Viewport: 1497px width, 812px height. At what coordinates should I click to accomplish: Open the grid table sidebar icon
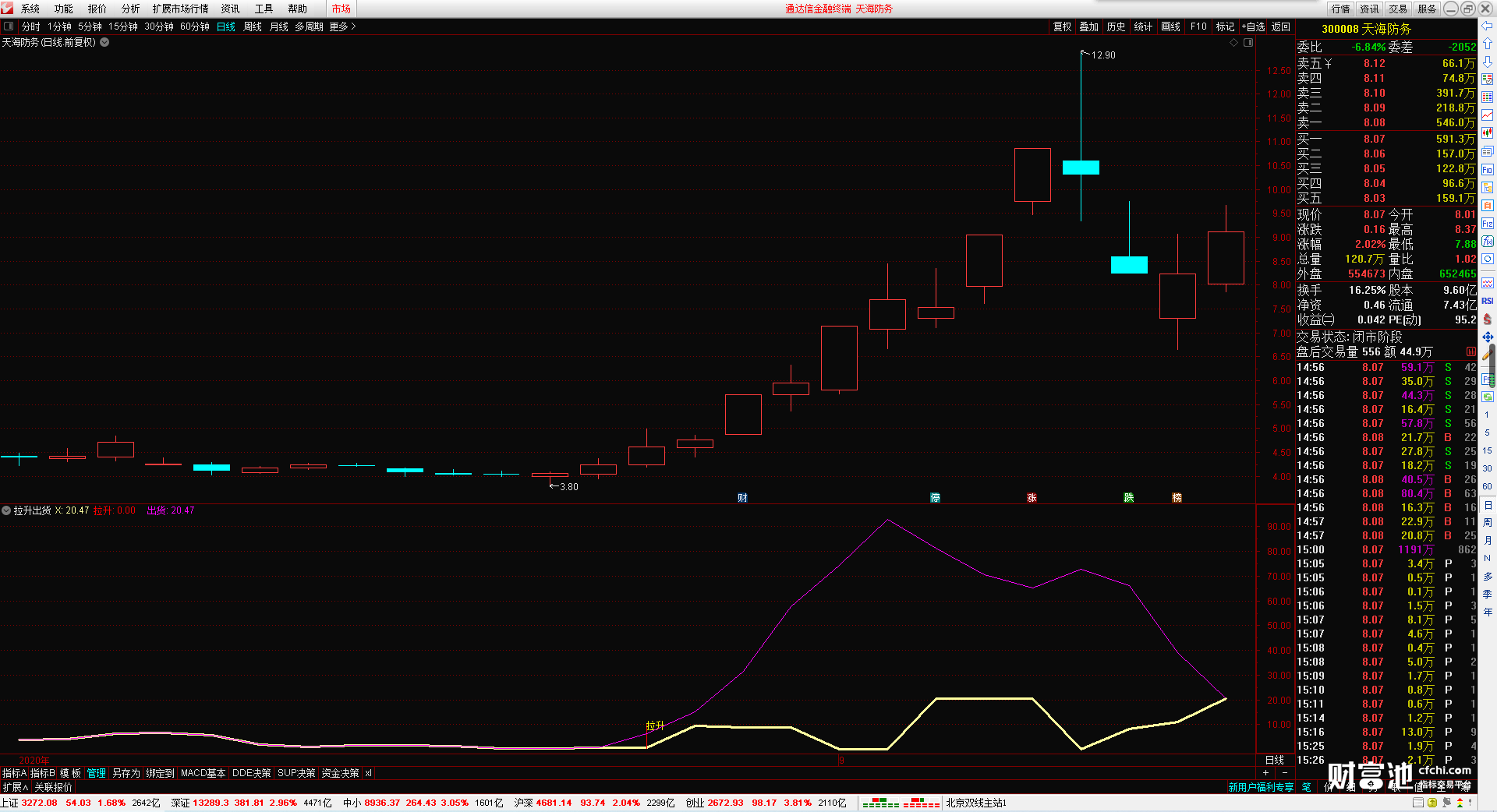pyautogui.click(x=1488, y=97)
